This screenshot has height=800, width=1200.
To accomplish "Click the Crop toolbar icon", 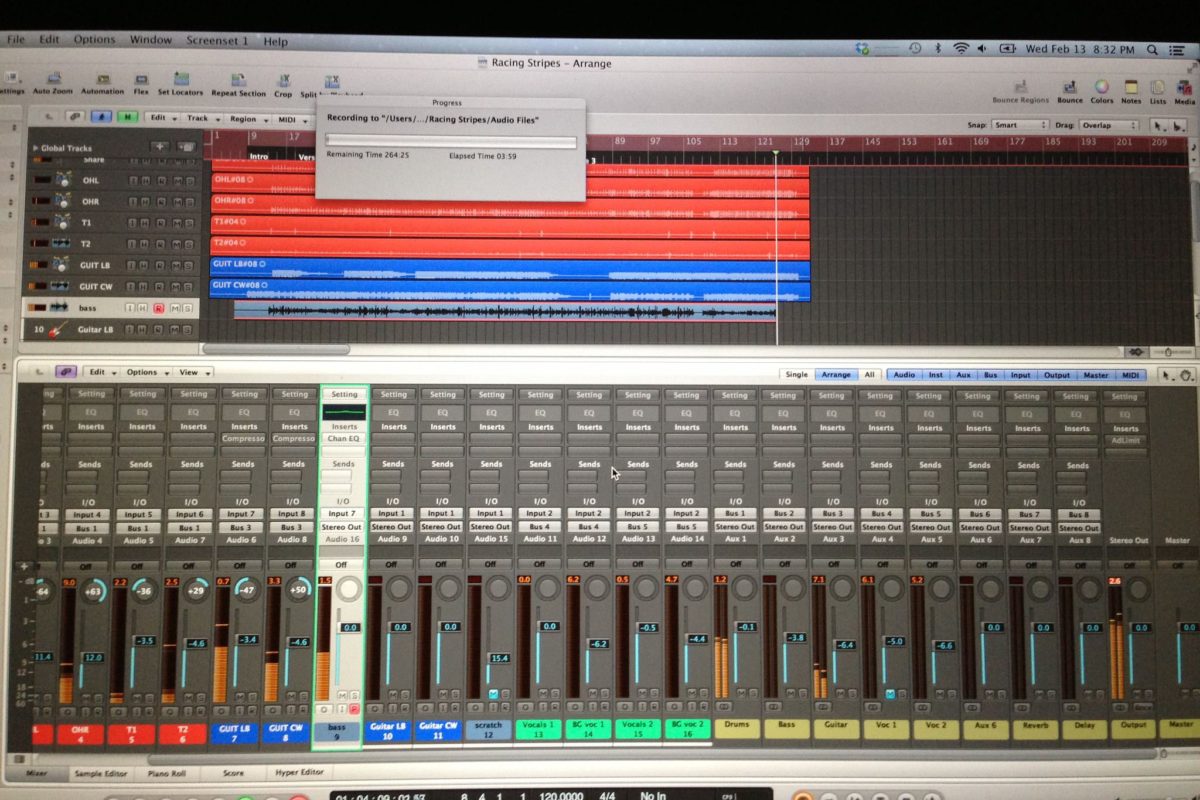I will point(283,81).
